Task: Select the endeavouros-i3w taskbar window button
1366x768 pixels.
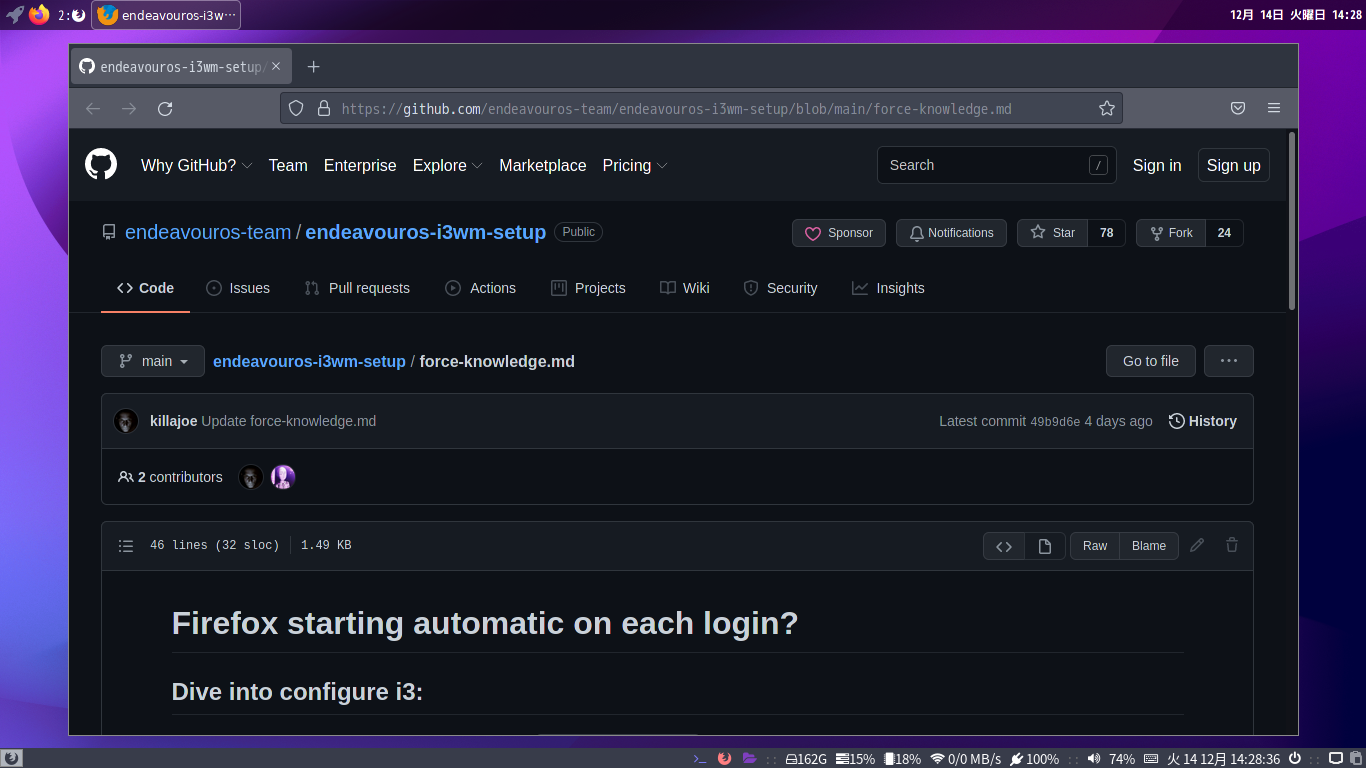Action: [x=166, y=15]
